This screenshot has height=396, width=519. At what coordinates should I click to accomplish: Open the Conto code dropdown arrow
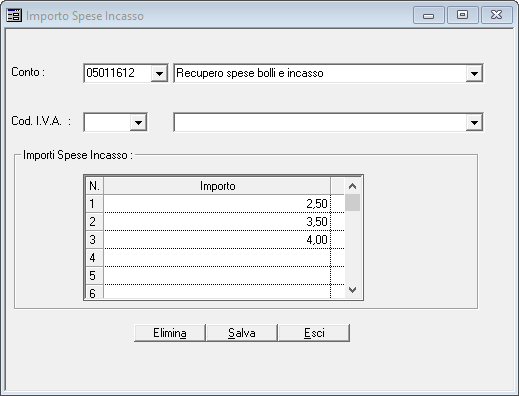point(159,73)
